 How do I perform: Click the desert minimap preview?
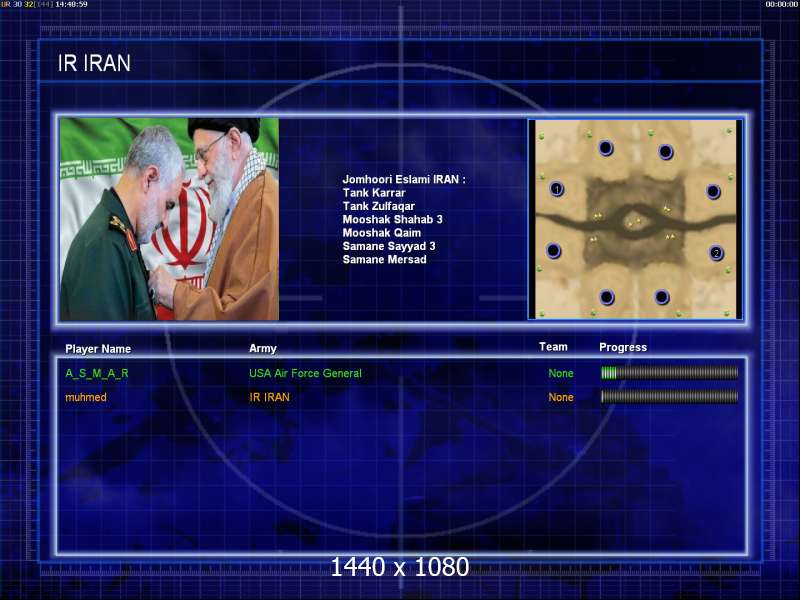coord(635,219)
